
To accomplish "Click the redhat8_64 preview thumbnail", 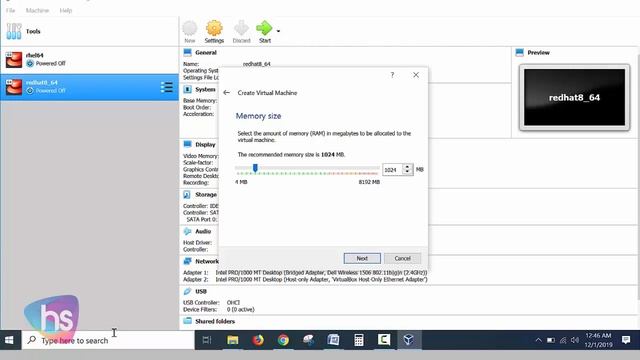I will 574,97.
